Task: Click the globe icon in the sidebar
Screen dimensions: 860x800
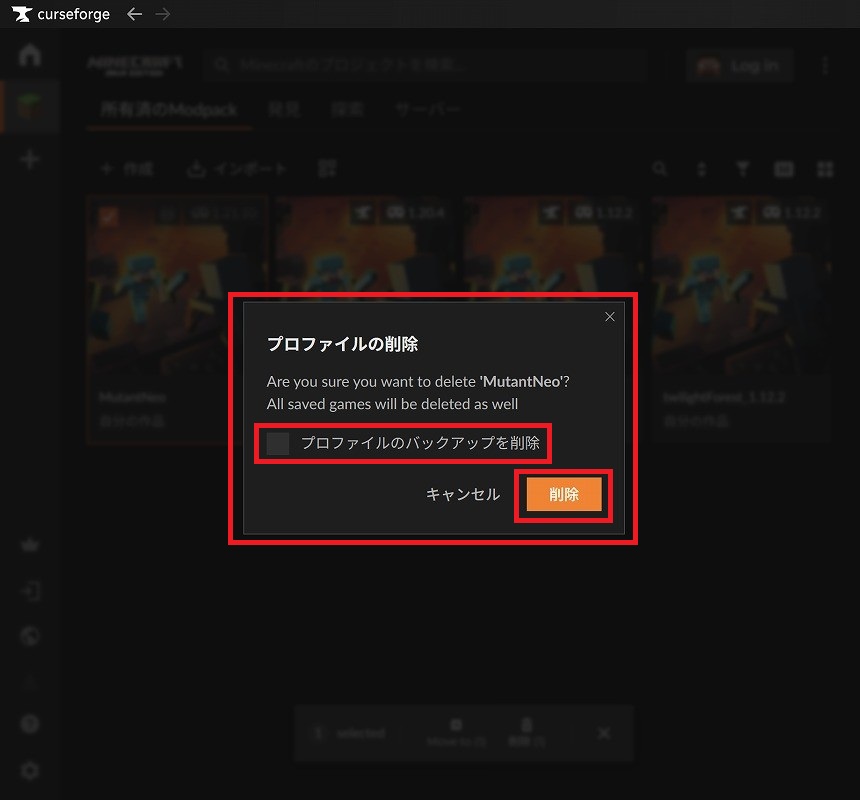Action: tap(30, 636)
